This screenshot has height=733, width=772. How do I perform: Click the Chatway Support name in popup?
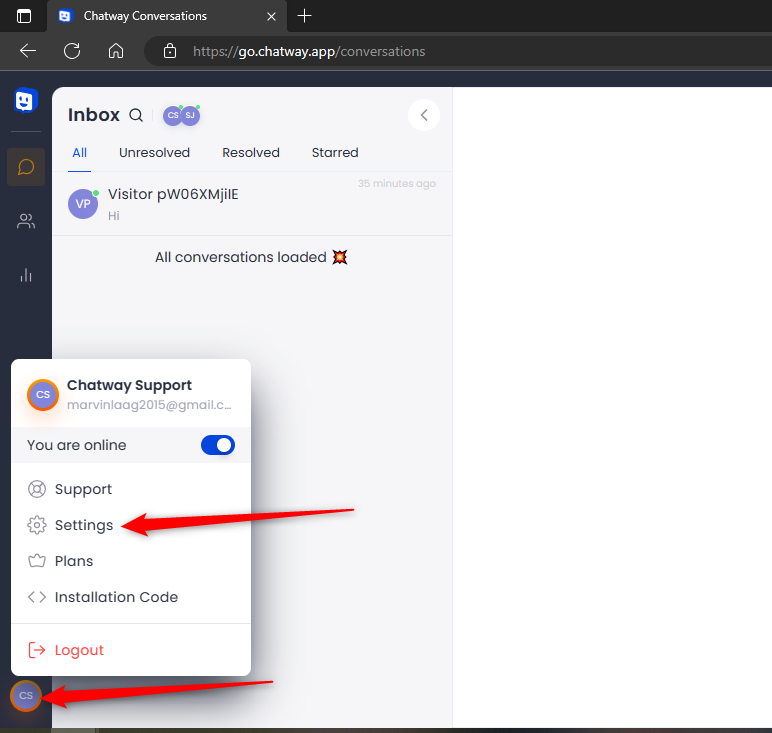(x=129, y=385)
